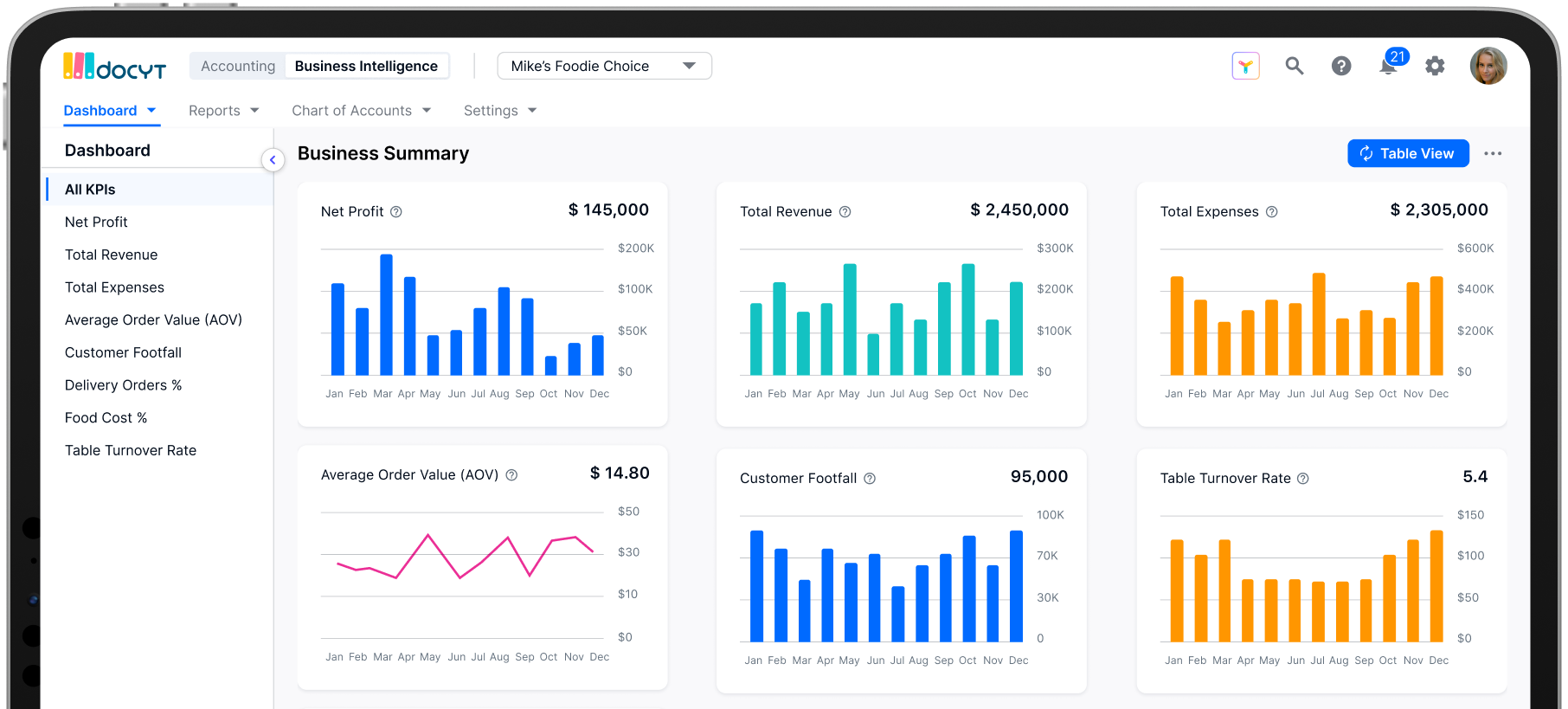The width and height of the screenshot is (1568, 709).
Task: Click the Business Summary heading
Action: 383,153
